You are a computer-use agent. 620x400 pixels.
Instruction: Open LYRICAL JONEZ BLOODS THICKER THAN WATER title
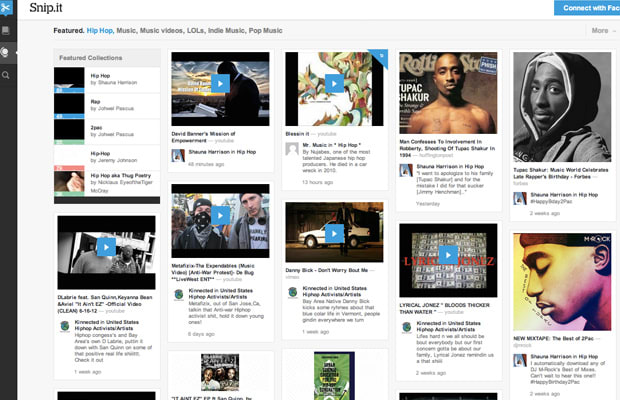click(444, 308)
